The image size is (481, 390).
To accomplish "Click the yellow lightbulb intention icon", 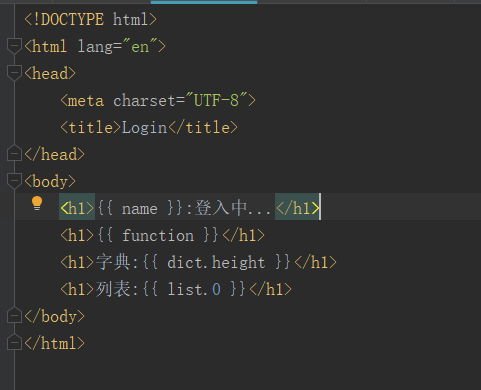I will coord(37,203).
